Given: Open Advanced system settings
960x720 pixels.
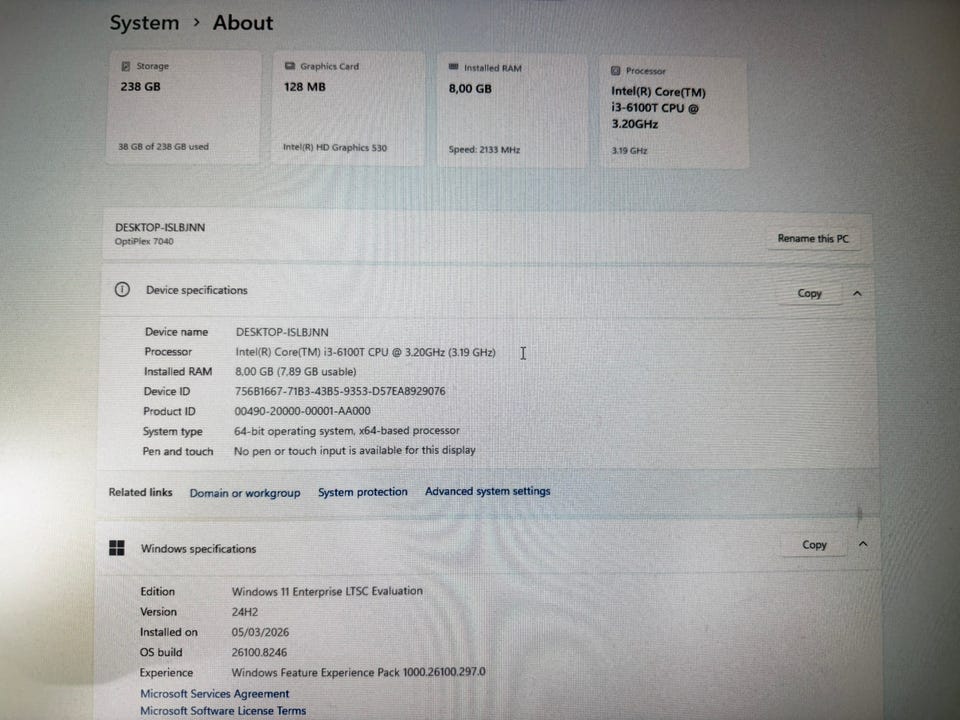Looking at the screenshot, I should click(x=488, y=491).
